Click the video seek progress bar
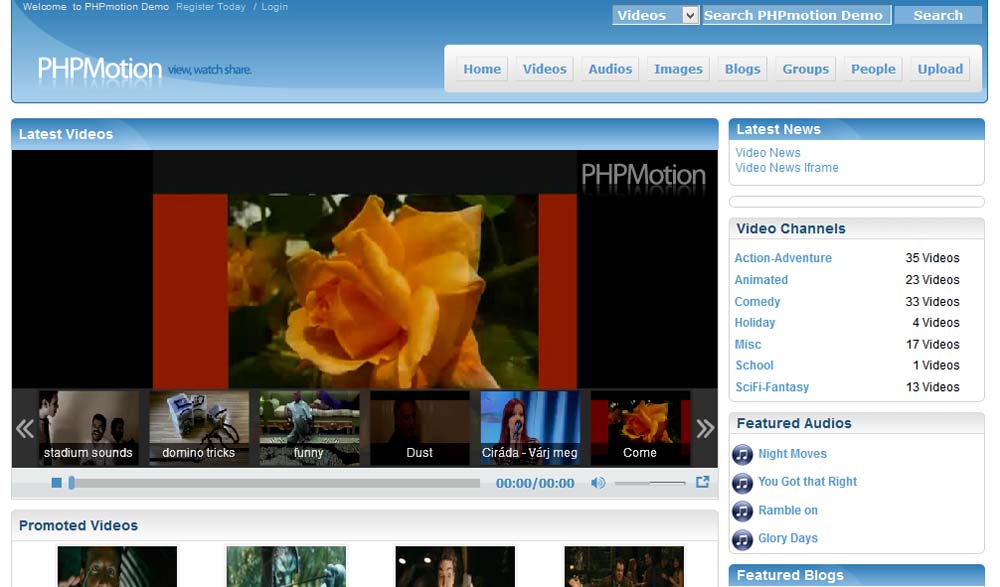Screen dimensions: 1000x587 (275, 484)
